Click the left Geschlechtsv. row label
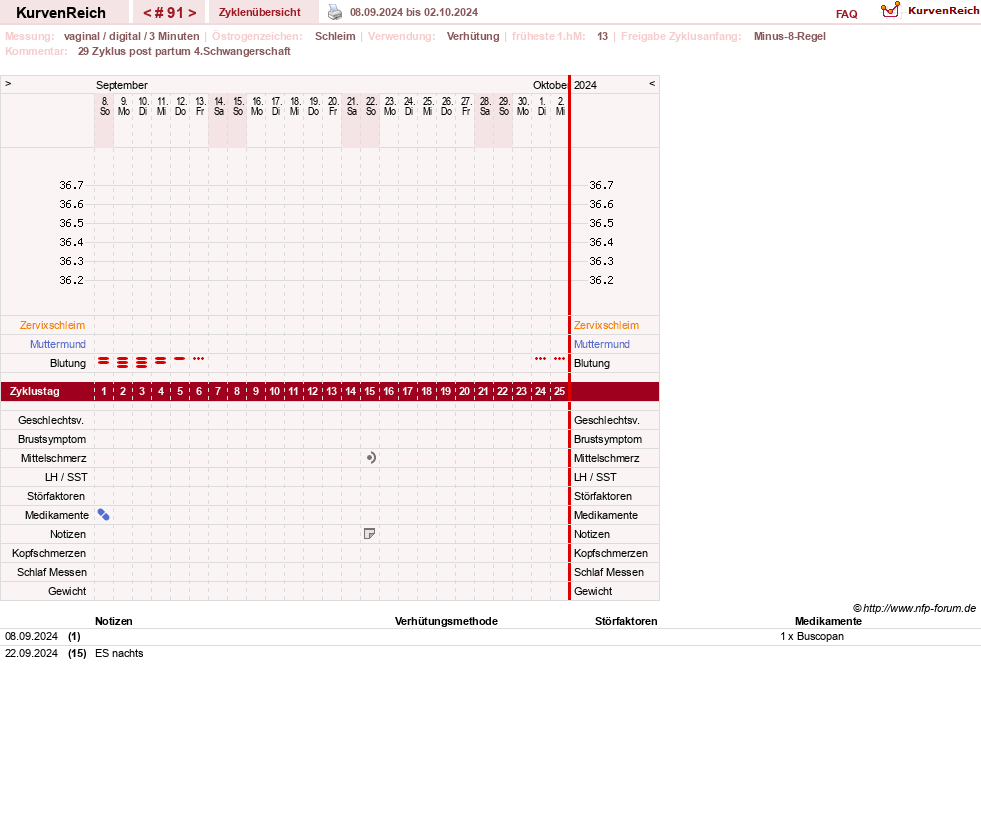Image resolution: width=981 pixels, height=820 pixels. (x=51, y=420)
